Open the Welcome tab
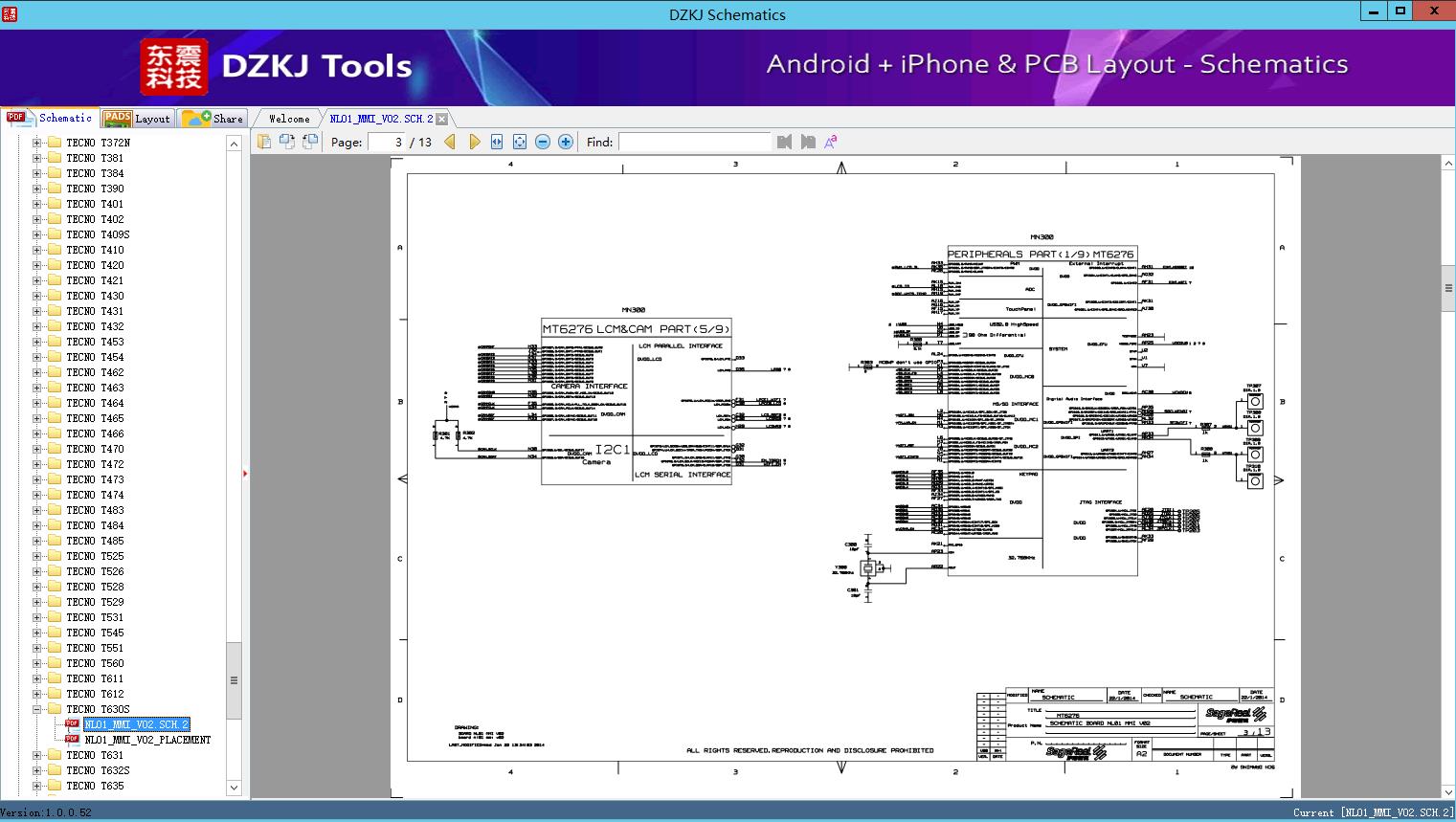1456x822 pixels. point(289,119)
